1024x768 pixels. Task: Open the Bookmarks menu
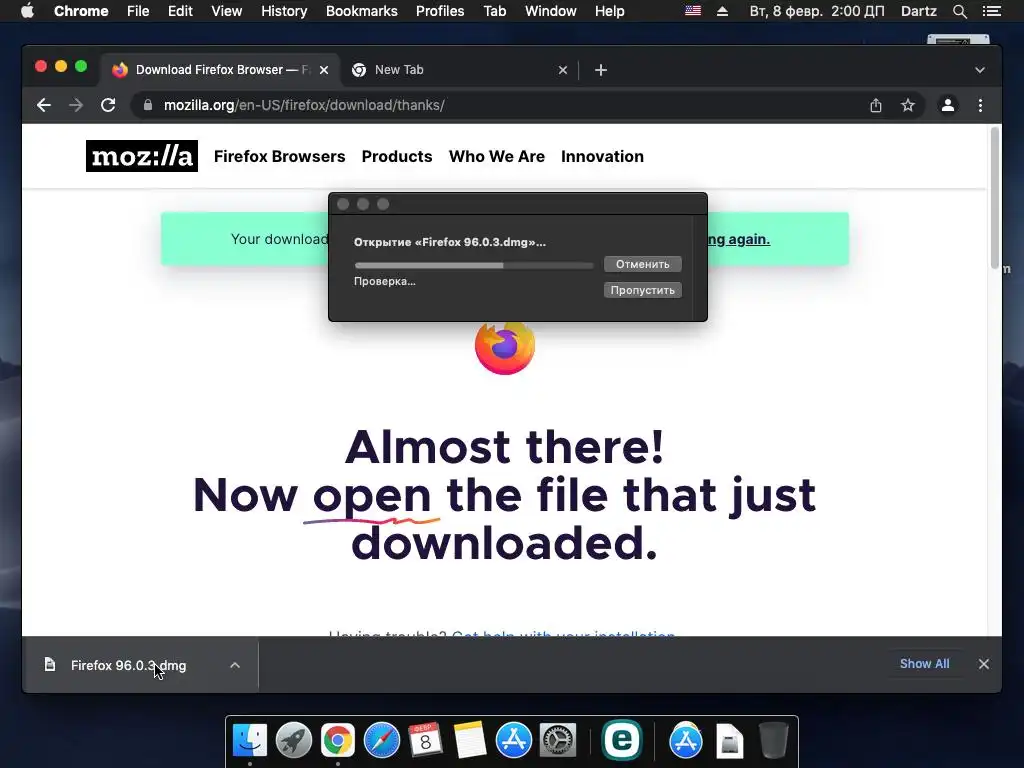click(362, 11)
